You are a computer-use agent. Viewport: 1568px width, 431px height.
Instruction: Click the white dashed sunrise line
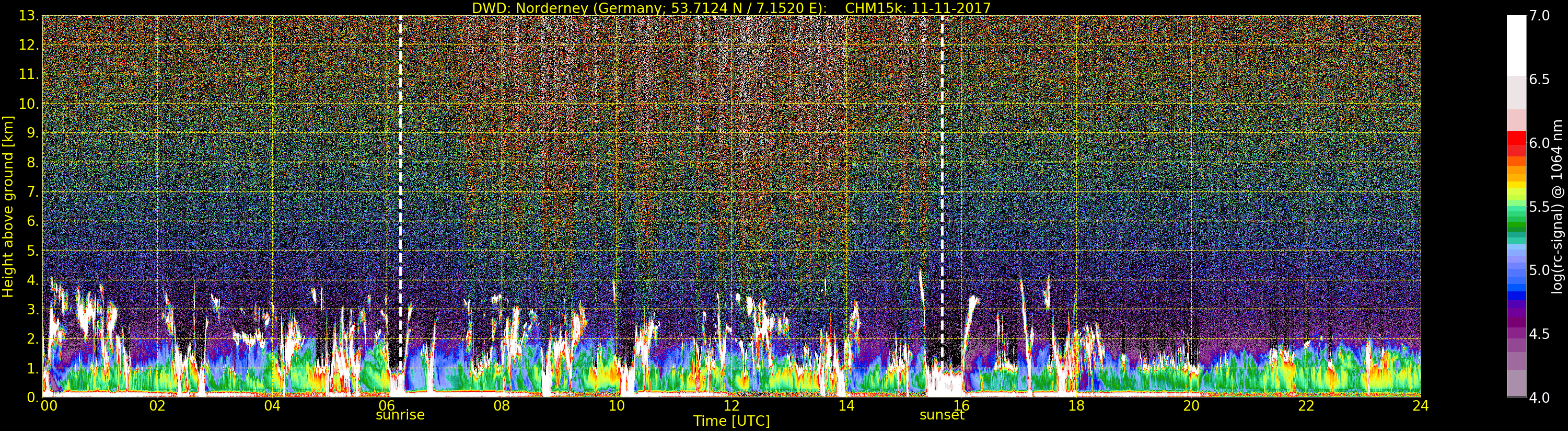[x=400, y=183]
